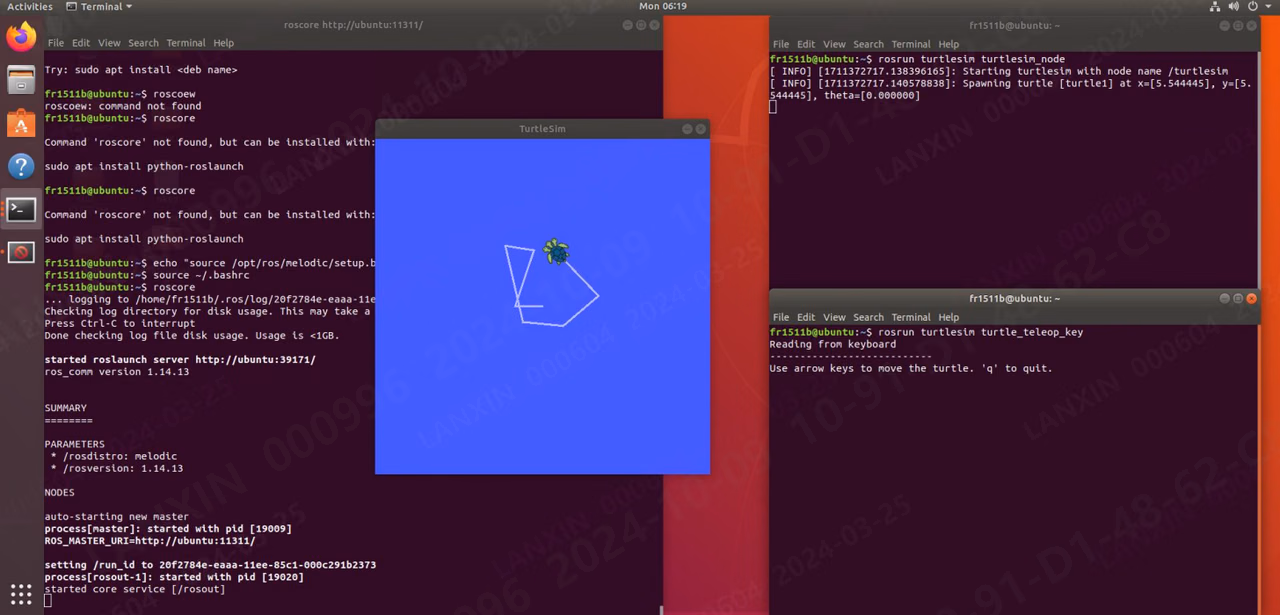Screen dimensions: 1280x615
Task: Click the red prohibited-sign dock icon
Action: pyautogui.click(x=21, y=253)
